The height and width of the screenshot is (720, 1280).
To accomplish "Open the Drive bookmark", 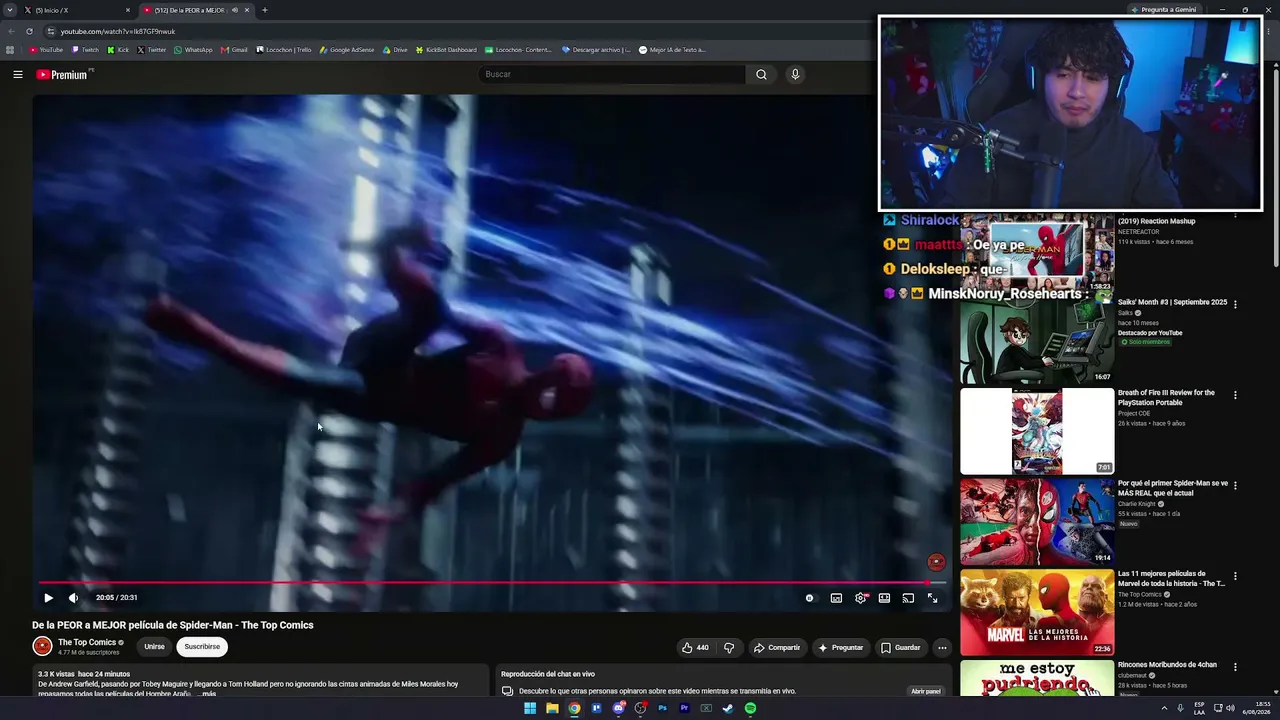I will [x=395, y=49].
